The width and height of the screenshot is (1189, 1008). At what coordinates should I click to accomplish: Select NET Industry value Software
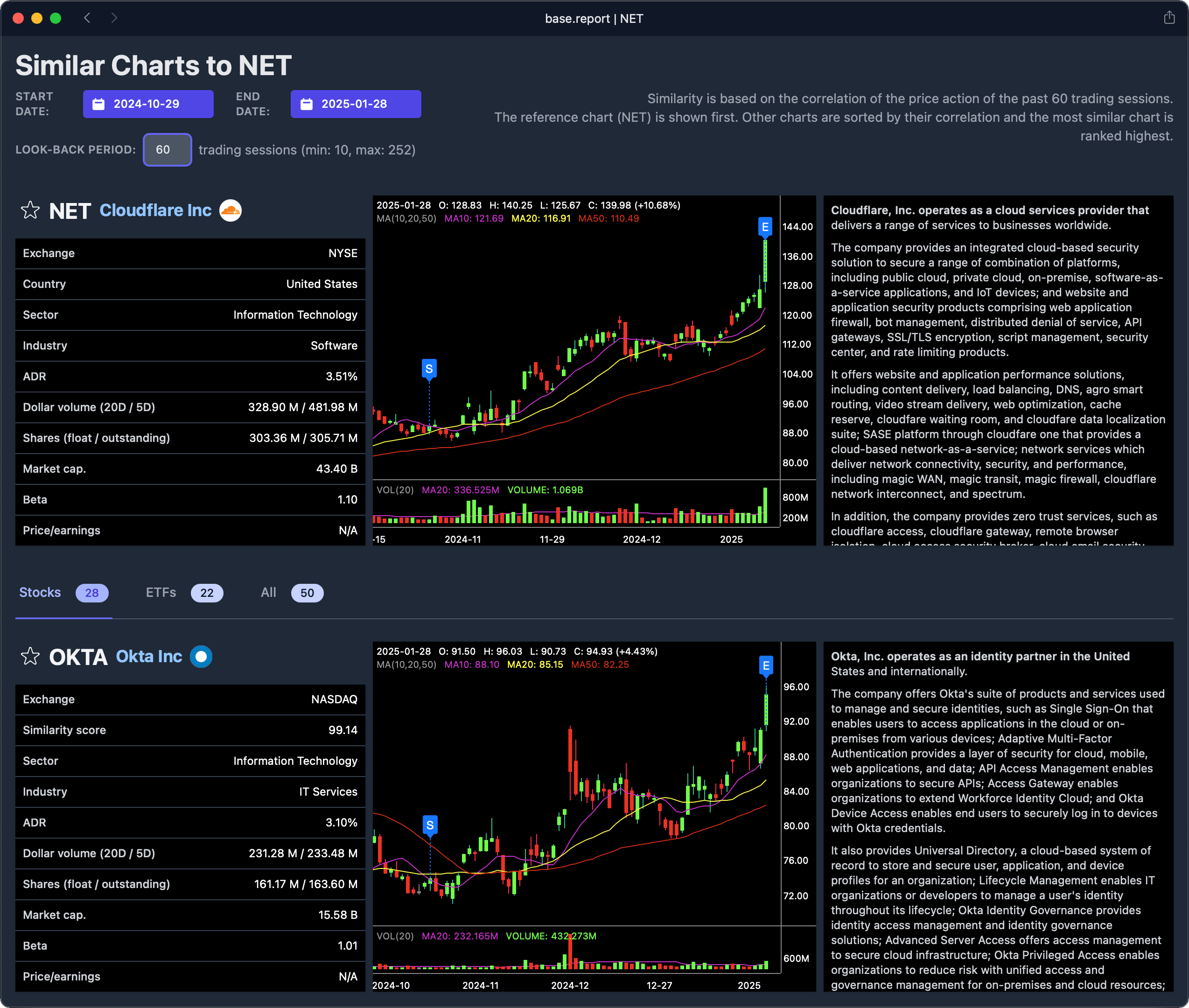click(x=334, y=346)
